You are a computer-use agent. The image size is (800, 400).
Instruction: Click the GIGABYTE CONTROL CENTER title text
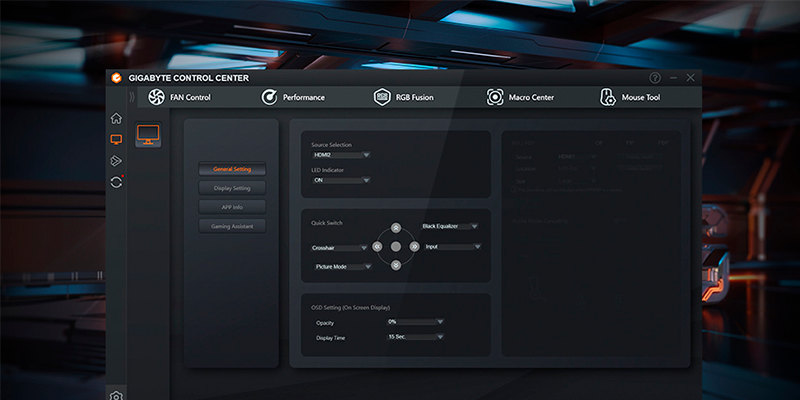tap(189, 78)
